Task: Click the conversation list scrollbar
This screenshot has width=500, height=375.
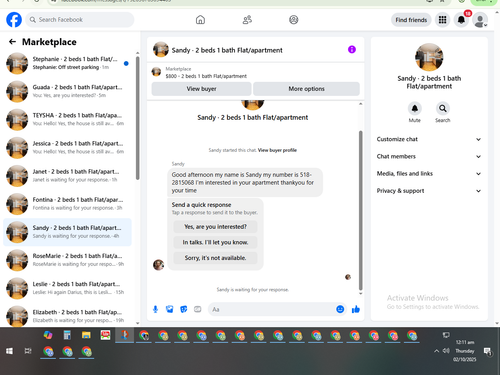Action: click(137, 118)
